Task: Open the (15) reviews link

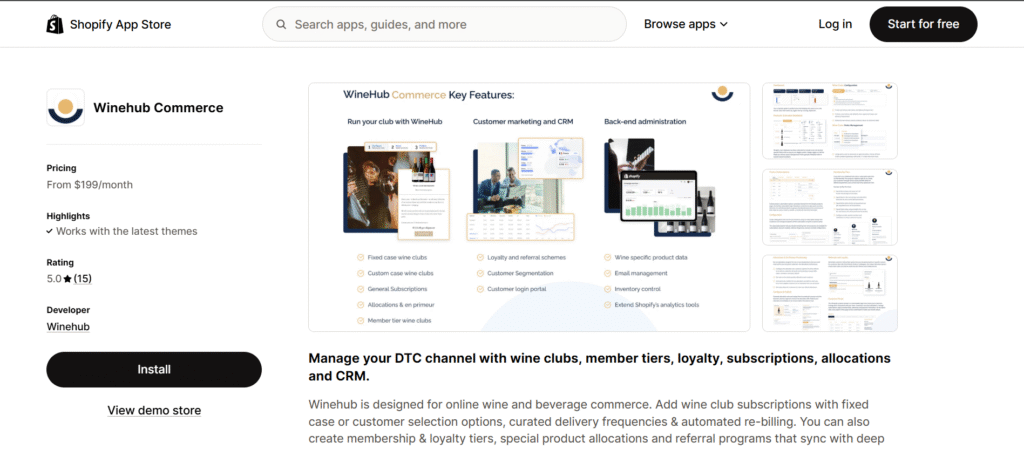Action: click(82, 279)
